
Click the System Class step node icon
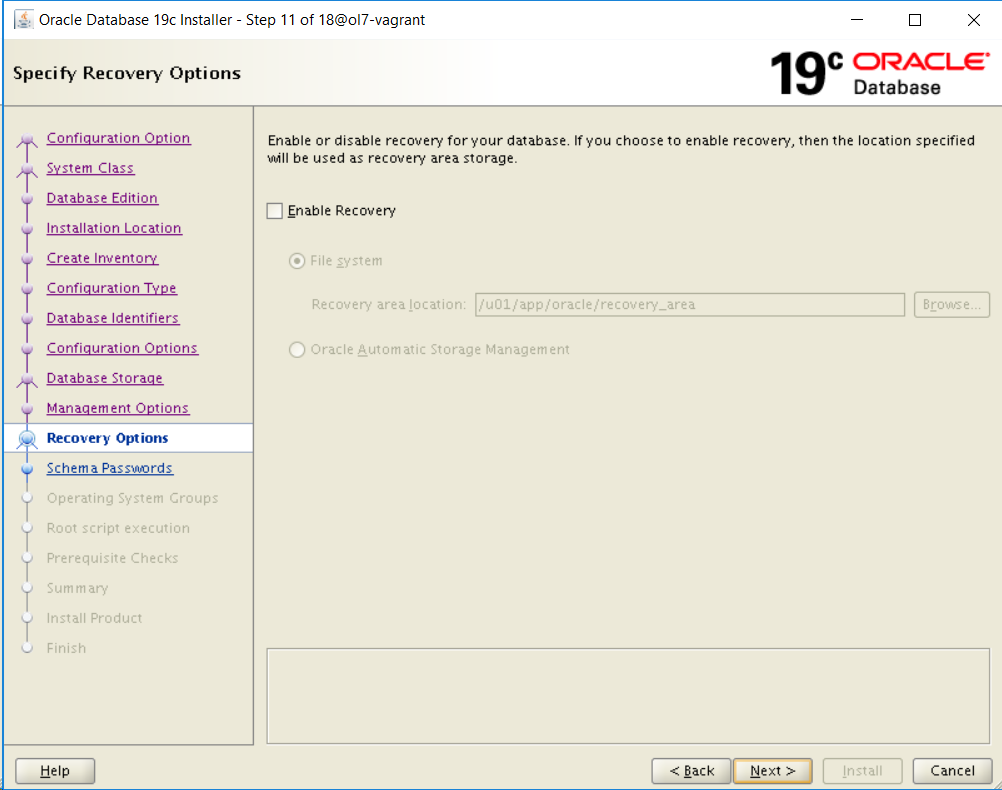click(27, 169)
